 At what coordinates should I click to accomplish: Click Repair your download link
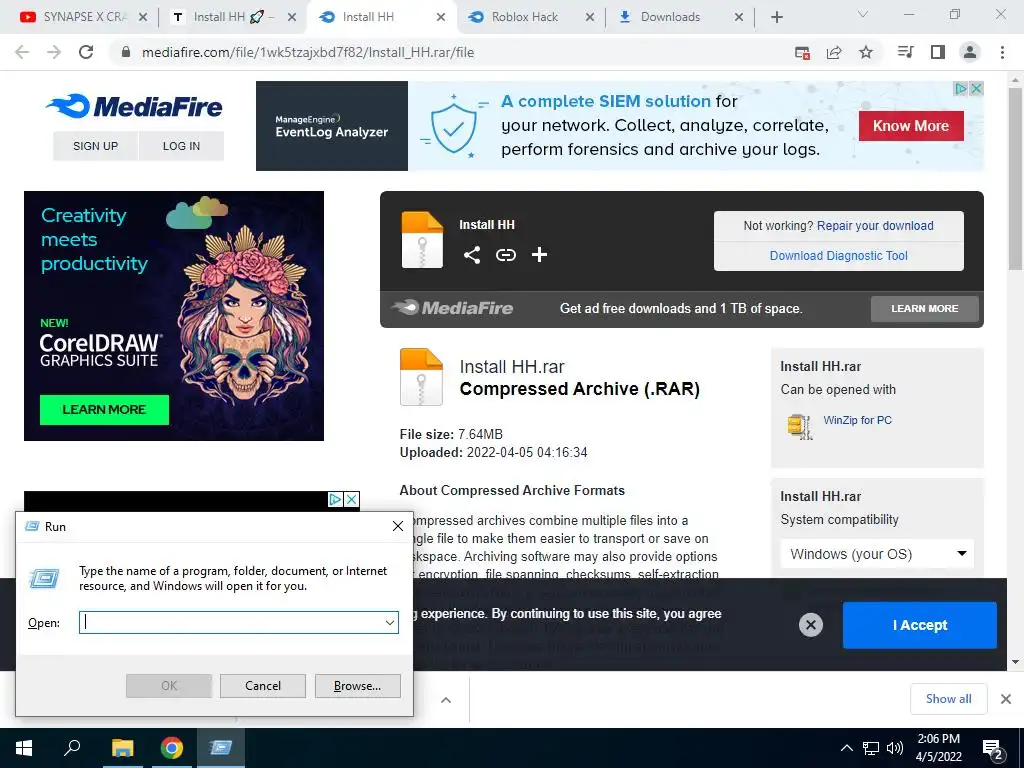click(875, 226)
